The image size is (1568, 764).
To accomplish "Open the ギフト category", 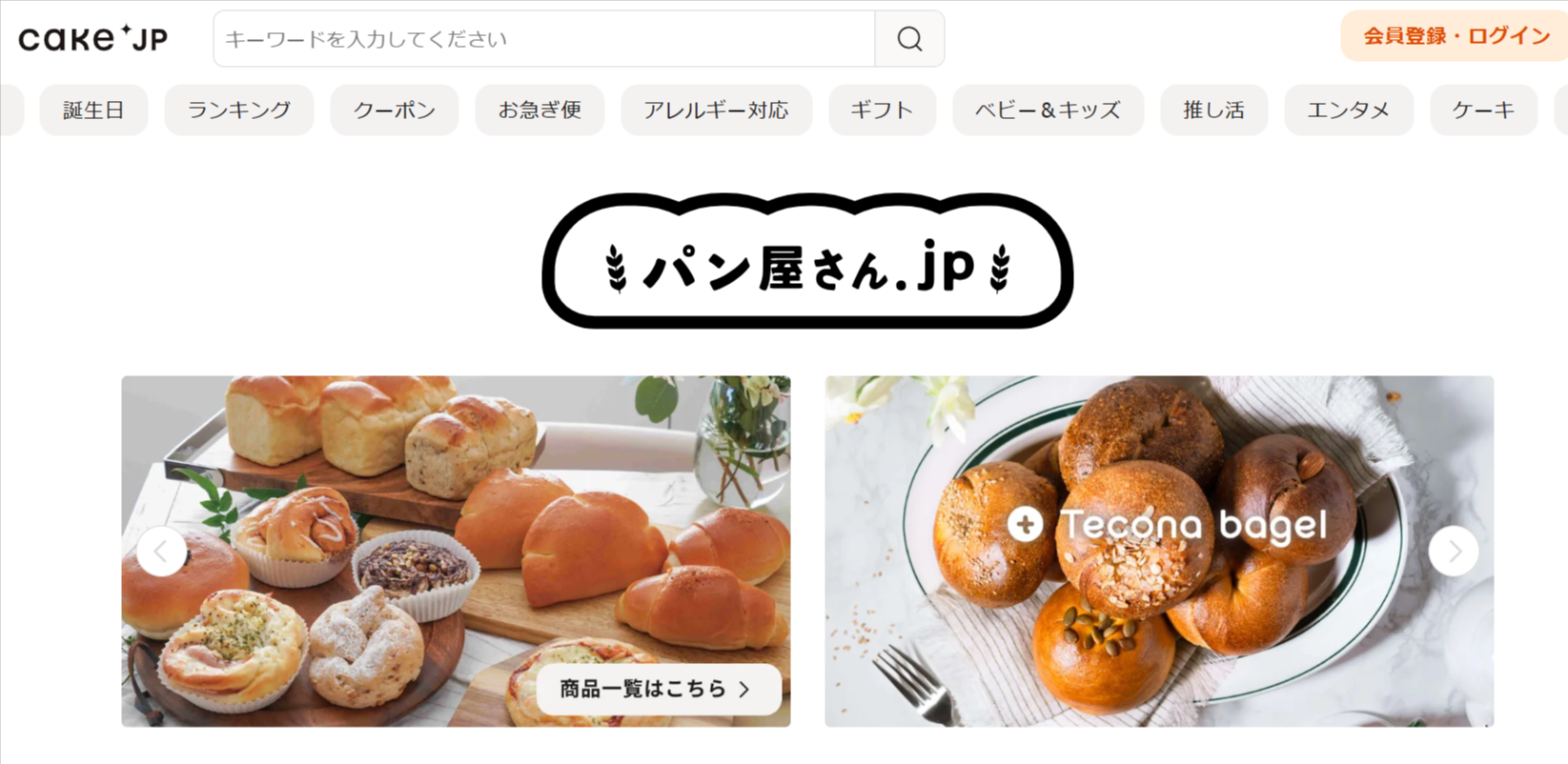I will [x=883, y=111].
